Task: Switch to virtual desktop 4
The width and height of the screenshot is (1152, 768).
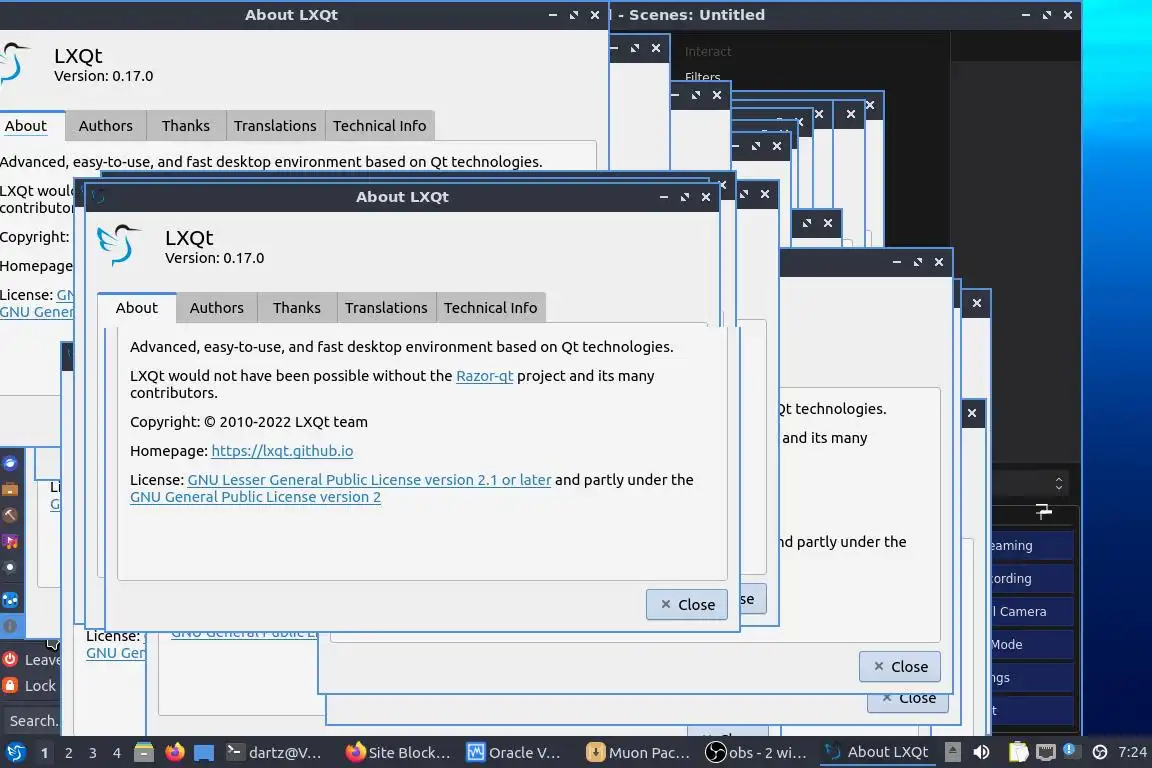Action: pos(117,753)
